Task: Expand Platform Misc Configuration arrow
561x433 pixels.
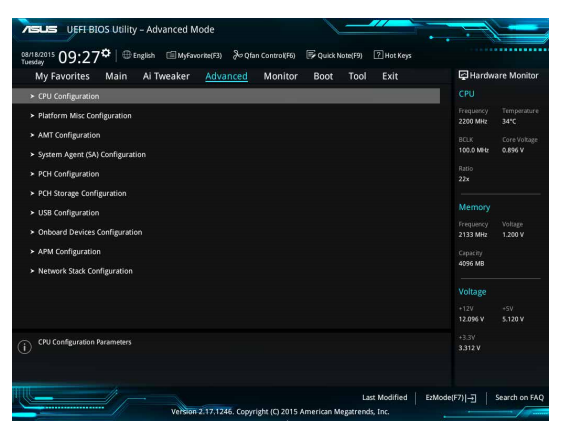Action: click(32, 116)
